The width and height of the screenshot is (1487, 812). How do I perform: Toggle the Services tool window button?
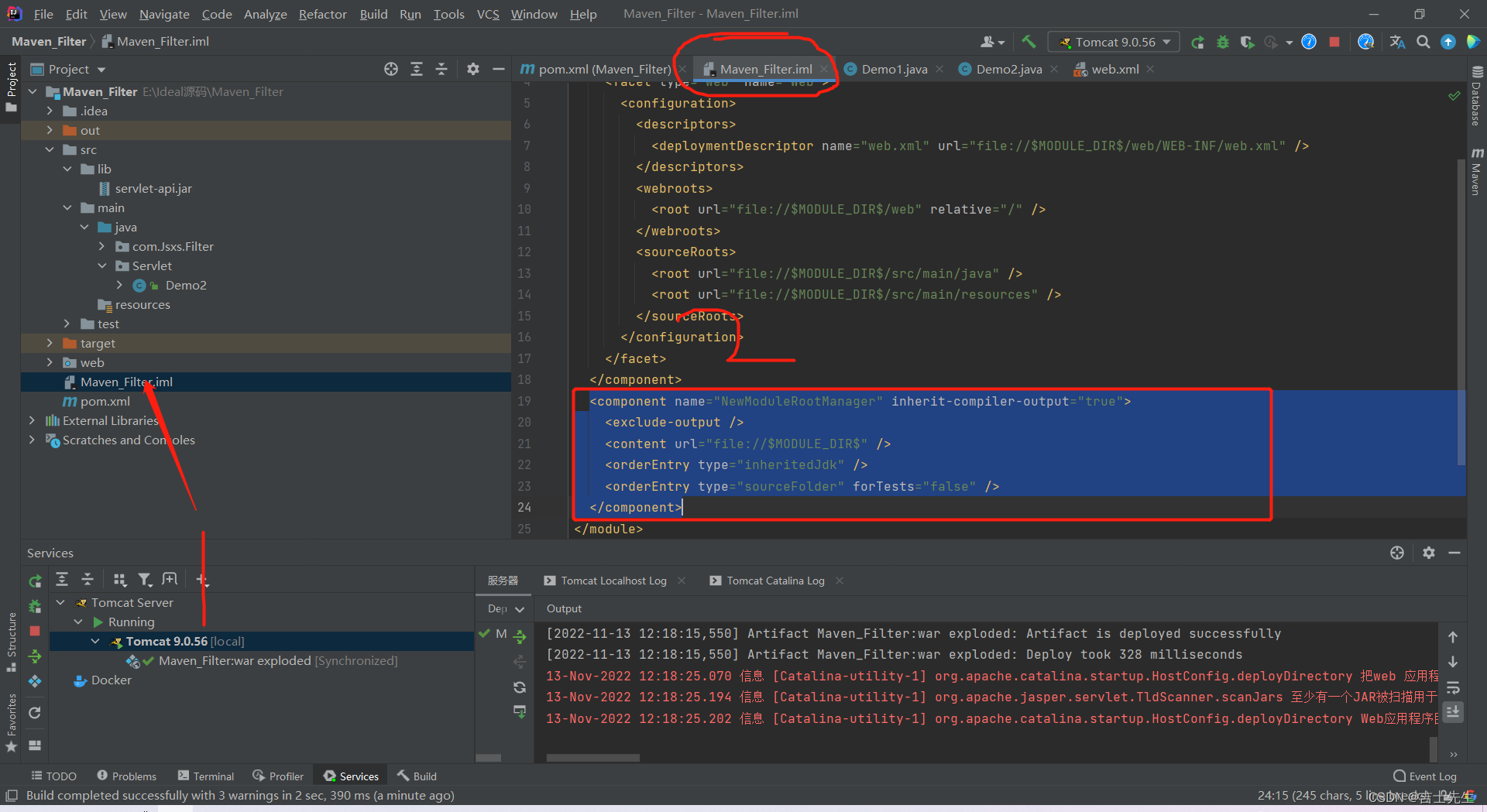point(351,776)
